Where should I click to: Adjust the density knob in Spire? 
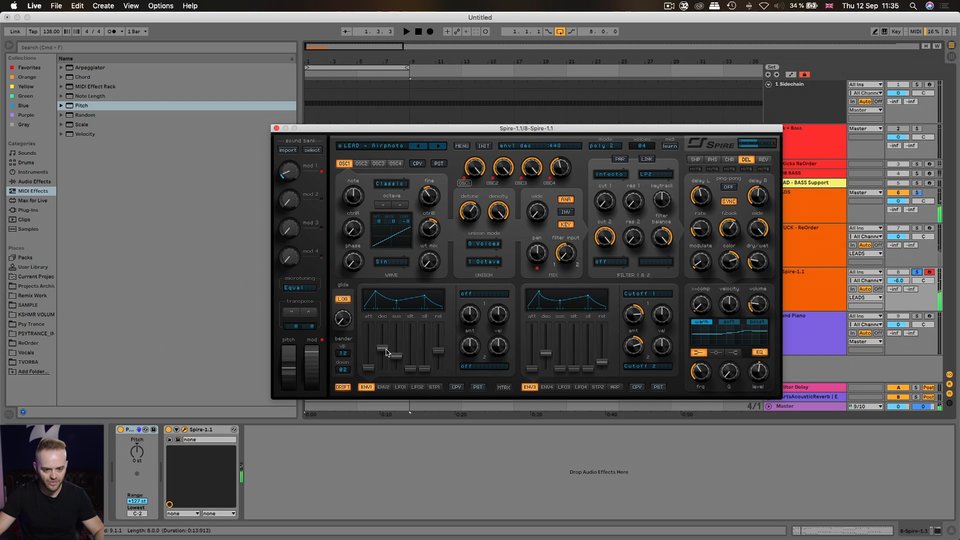click(498, 211)
